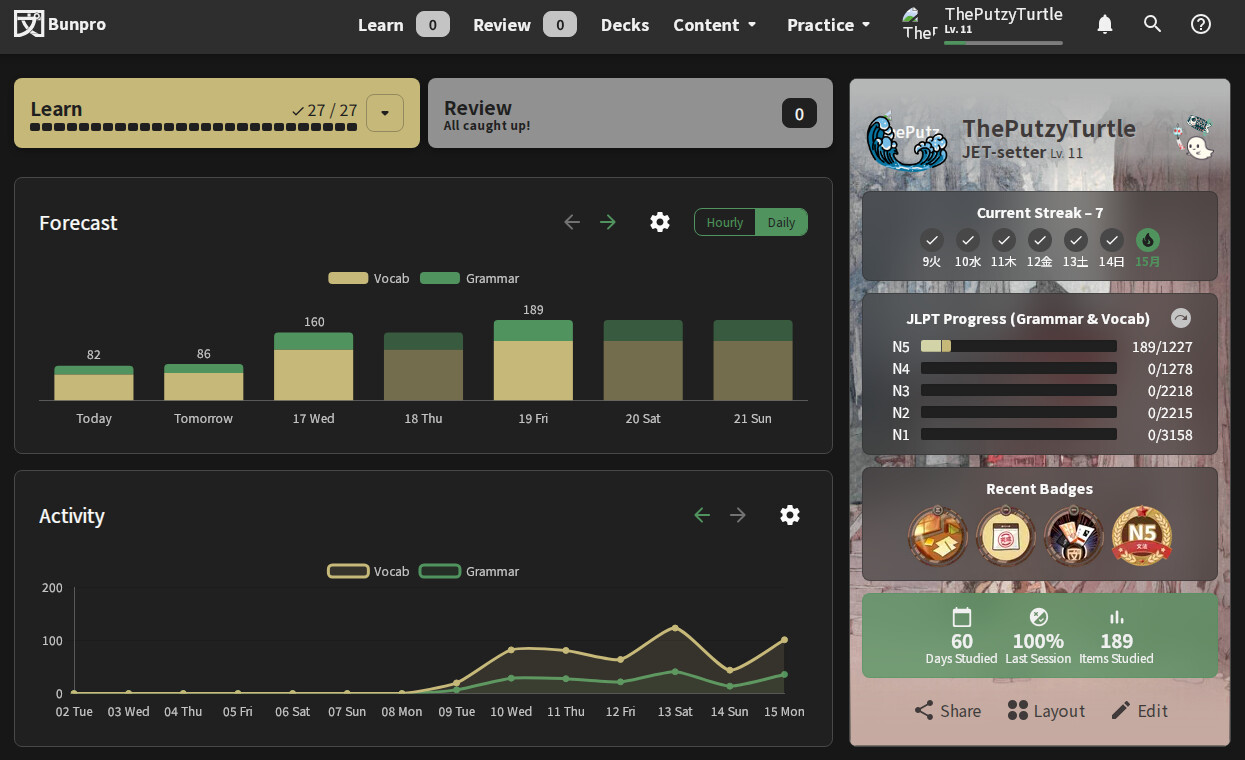Click the streak checkmark for 13土
The image size is (1245, 760).
tap(1076, 240)
